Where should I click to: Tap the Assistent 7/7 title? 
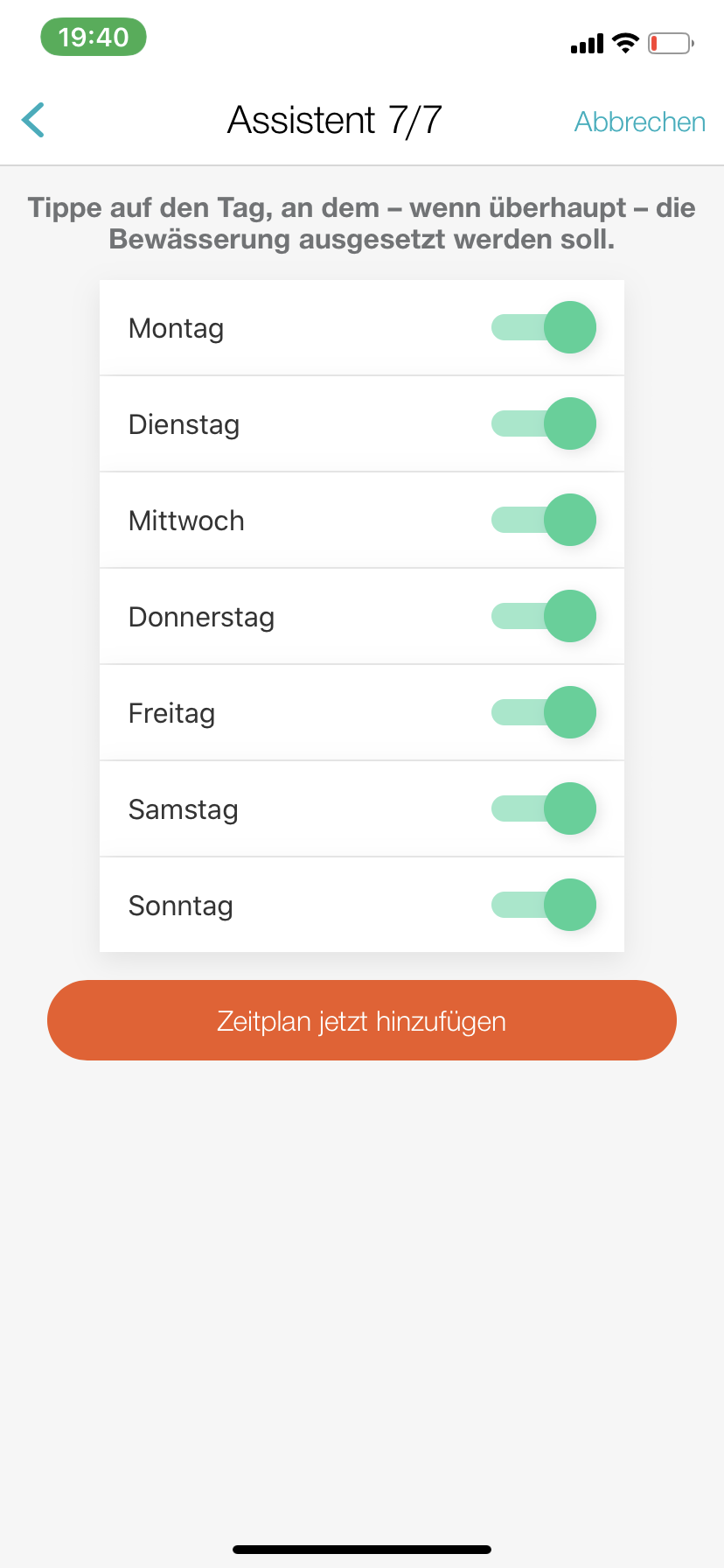pyautogui.click(x=335, y=121)
